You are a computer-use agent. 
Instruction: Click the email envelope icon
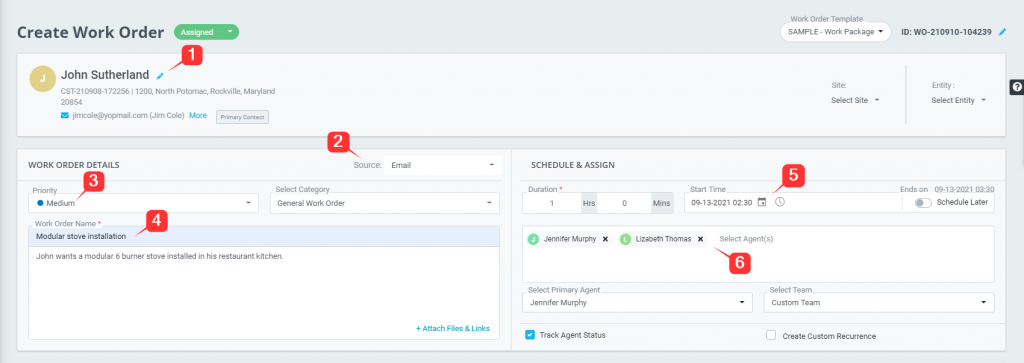tap(65, 116)
